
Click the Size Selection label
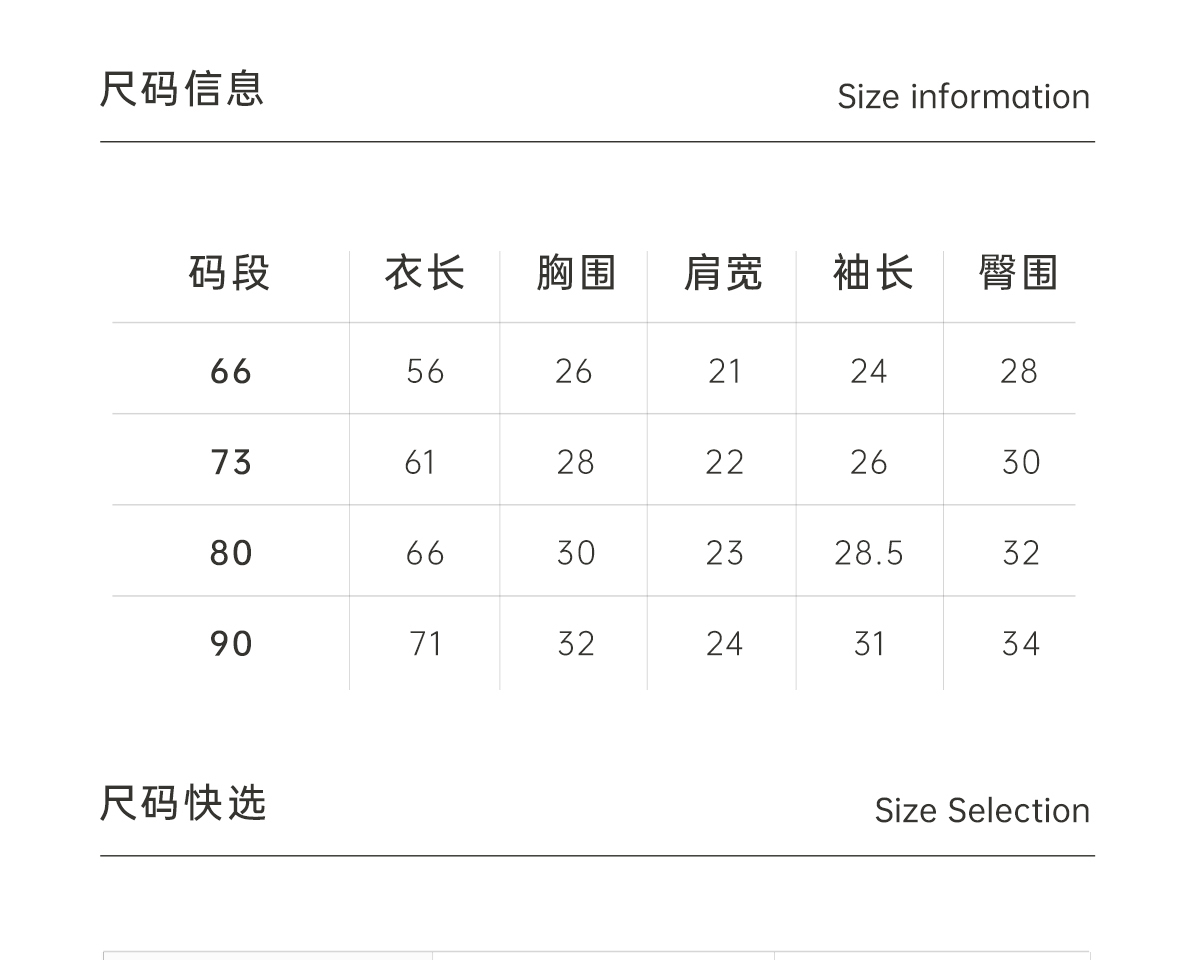[x=982, y=811]
